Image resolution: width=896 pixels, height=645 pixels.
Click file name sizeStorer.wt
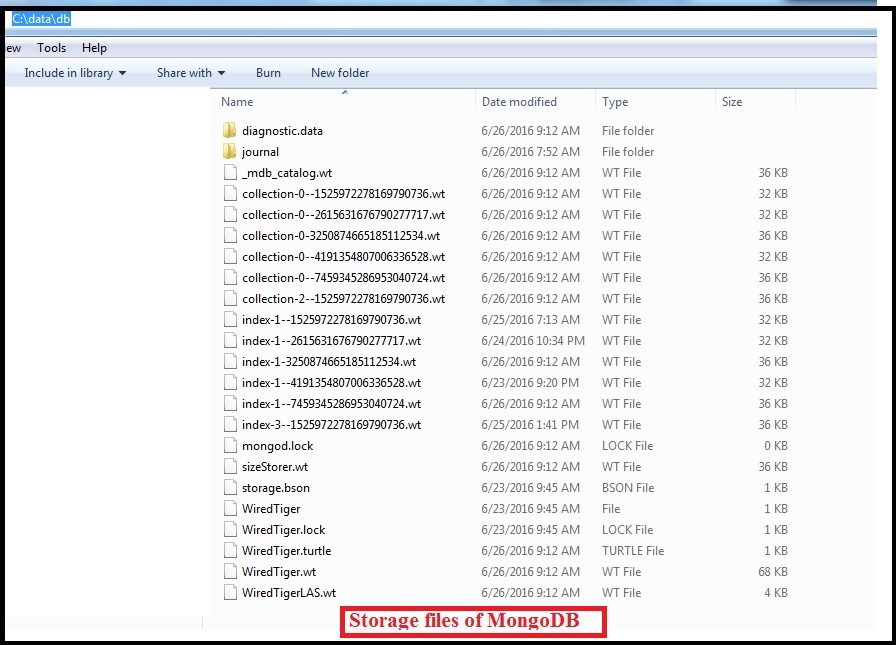click(275, 467)
